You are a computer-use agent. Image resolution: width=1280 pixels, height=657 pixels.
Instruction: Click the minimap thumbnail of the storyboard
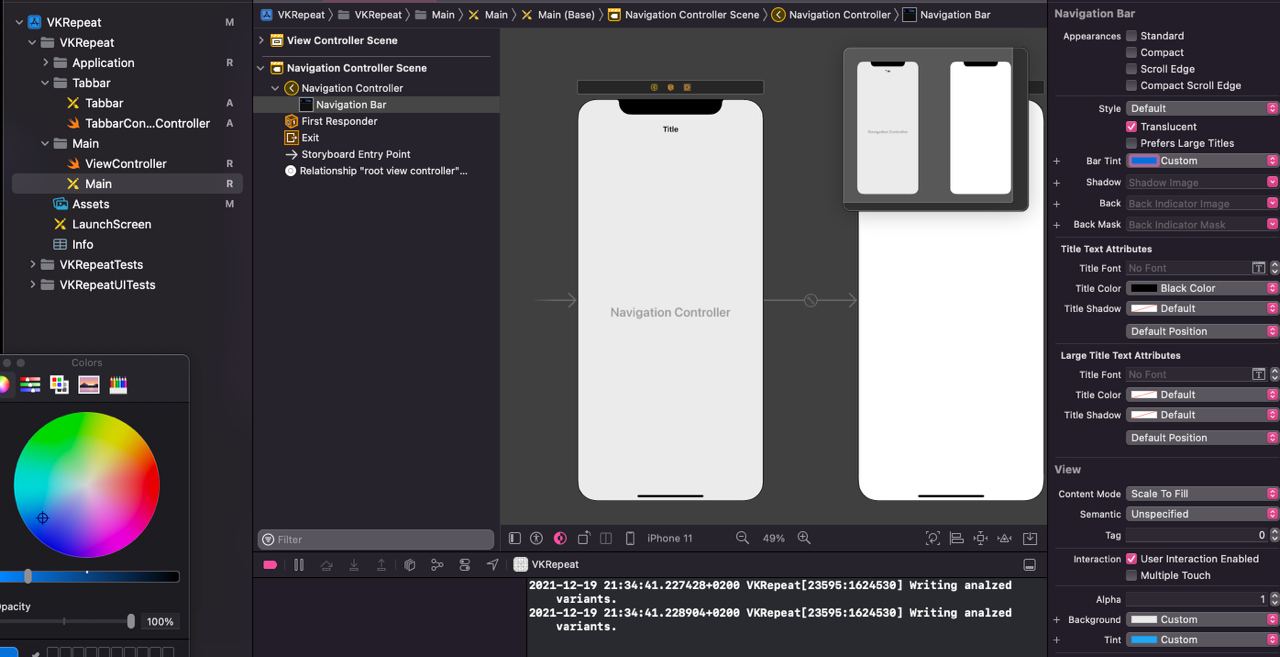[x=935, y=128]
